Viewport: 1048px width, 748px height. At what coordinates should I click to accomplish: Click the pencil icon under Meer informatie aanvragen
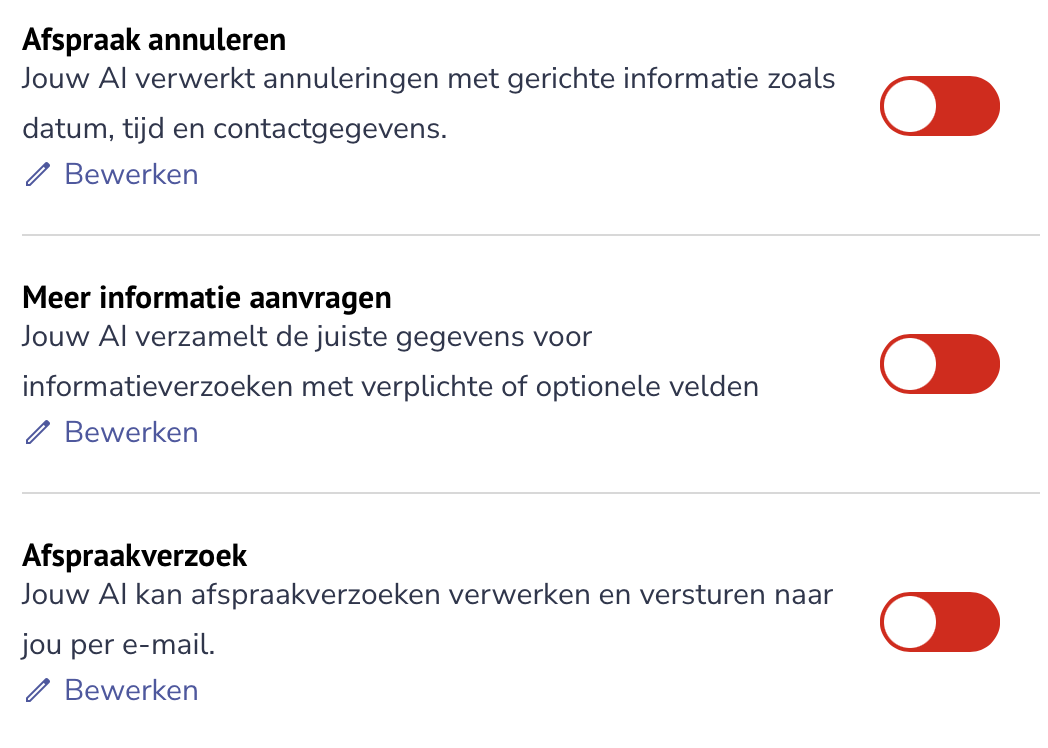37,432
